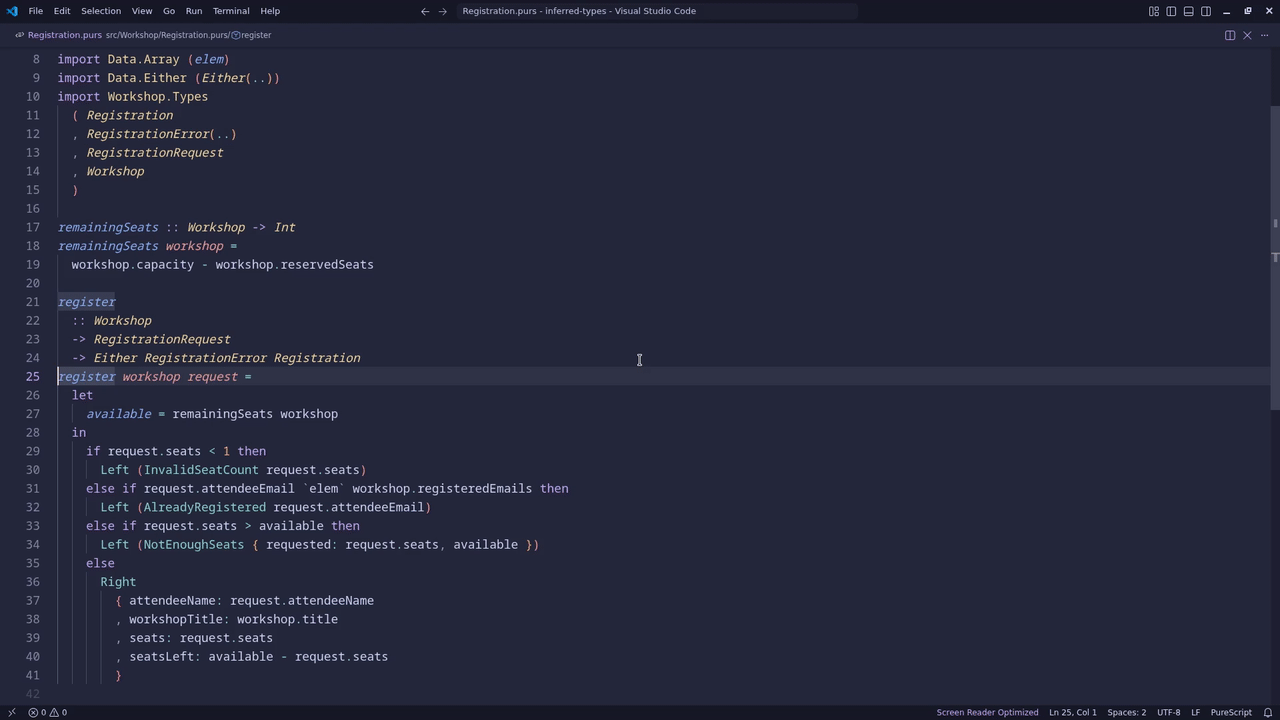The width and height of the screenshot is (1280, 720).
Task: Click 'Data.Either' import on line 9
Action: pyautogui.click(x=147, y=78)
